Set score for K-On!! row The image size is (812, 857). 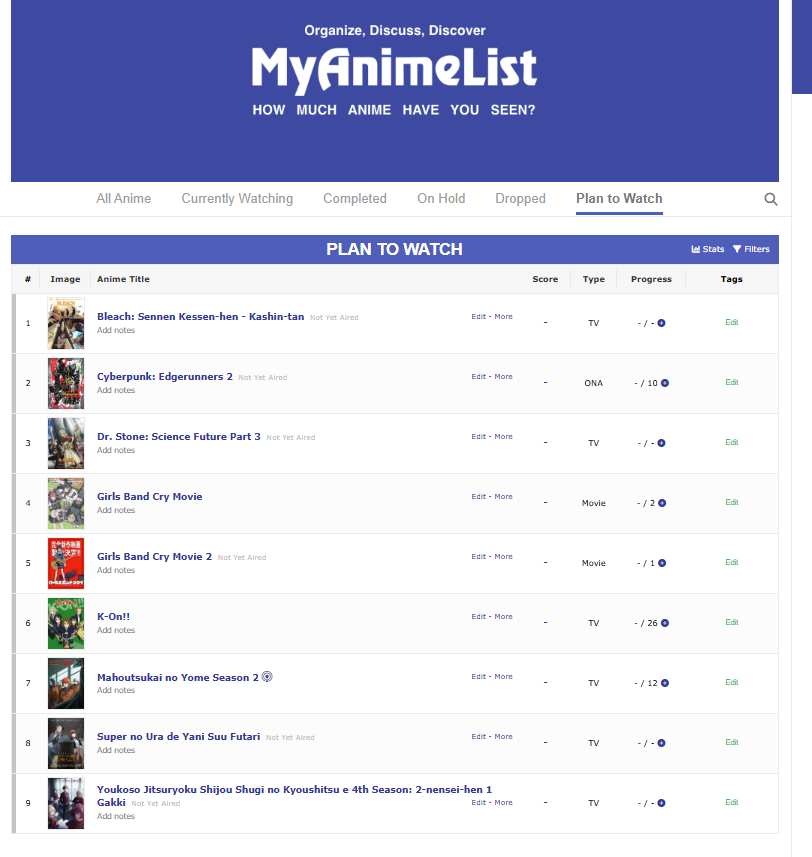pos(545,623)
